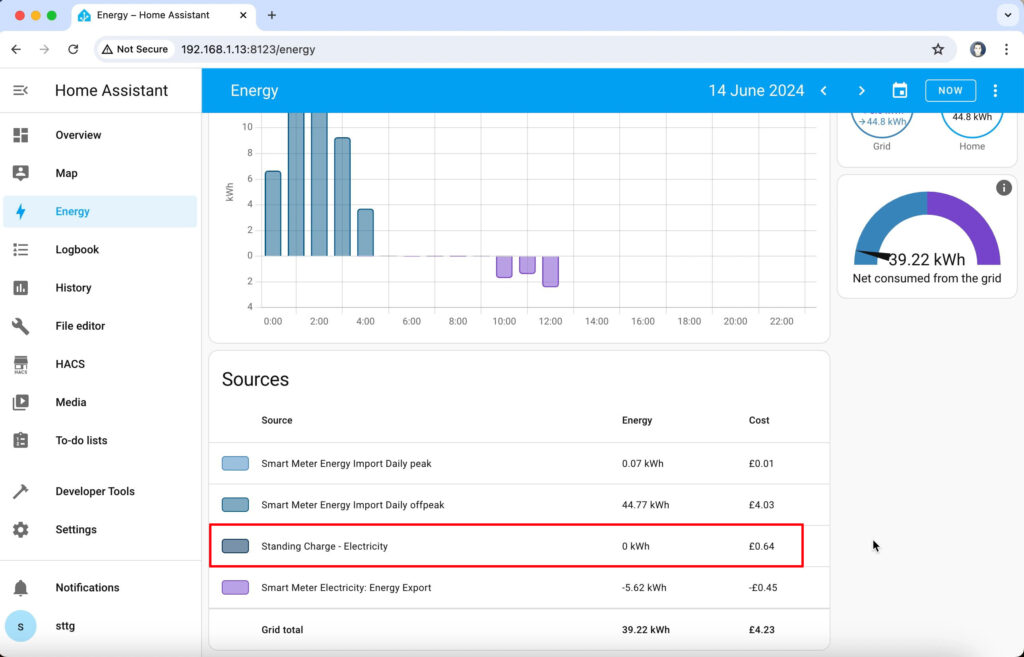Click the Grid total row label
The height and width of the screenshot is (657, 1024).
[x=282, y=630]
